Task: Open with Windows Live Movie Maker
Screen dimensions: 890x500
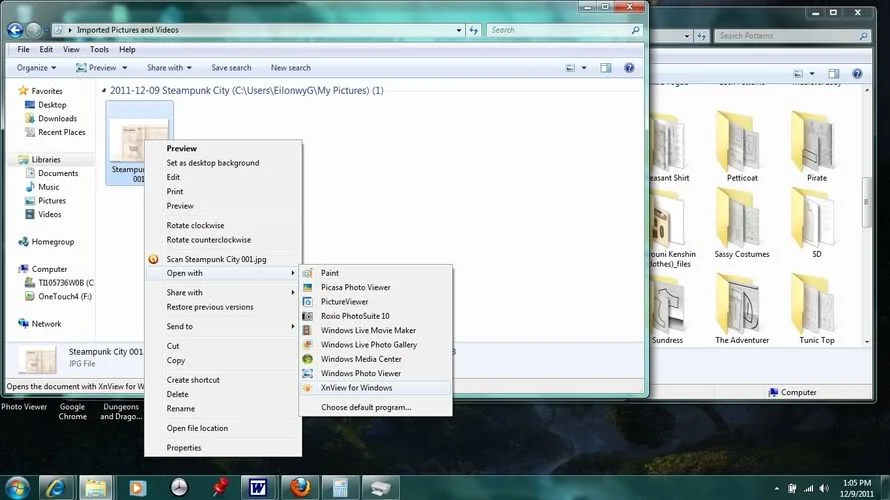Action: tap(376, 330)
